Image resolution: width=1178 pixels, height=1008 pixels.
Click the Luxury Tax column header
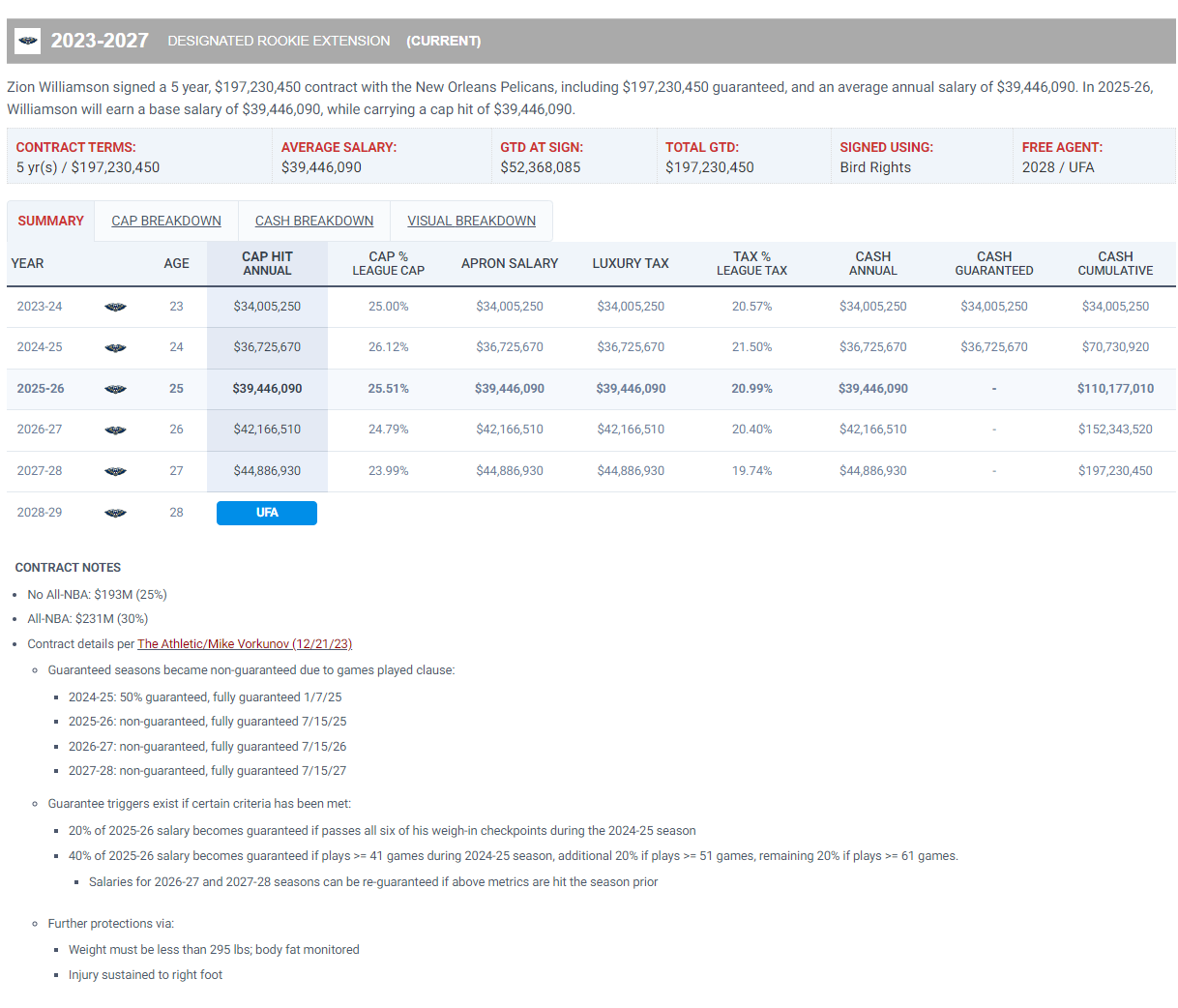click(x=631, y=263)
